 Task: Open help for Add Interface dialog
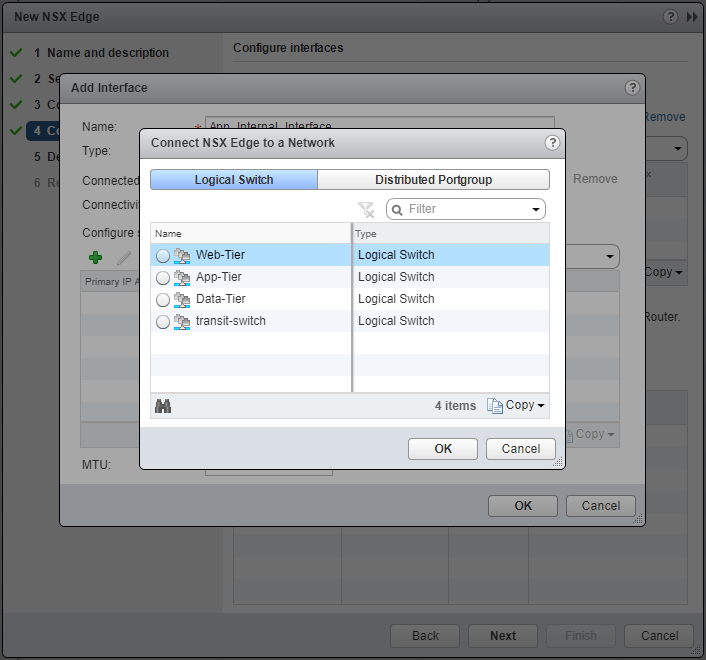(632, 88)
